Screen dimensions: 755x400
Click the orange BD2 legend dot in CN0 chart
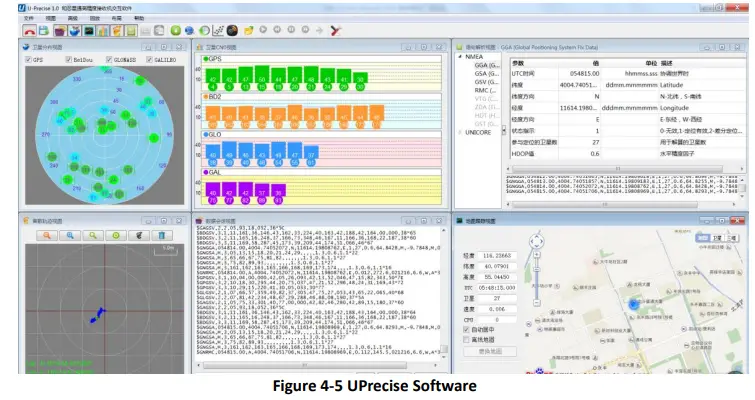coord(206,97)
